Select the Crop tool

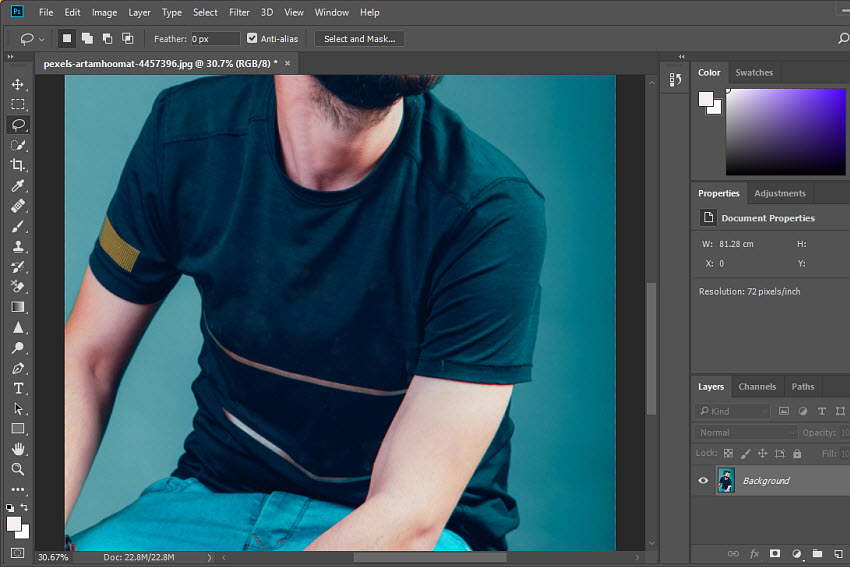(x=18, y=165)
